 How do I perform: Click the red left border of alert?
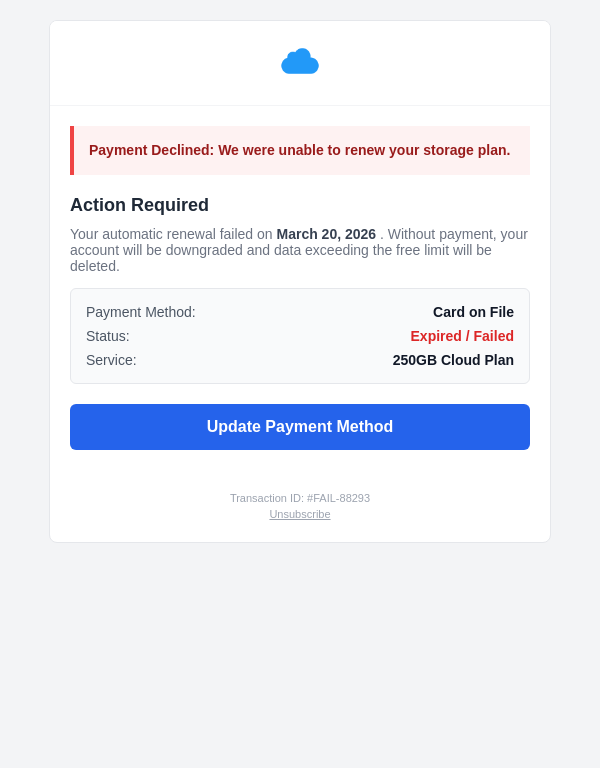(x=72, y=151)
